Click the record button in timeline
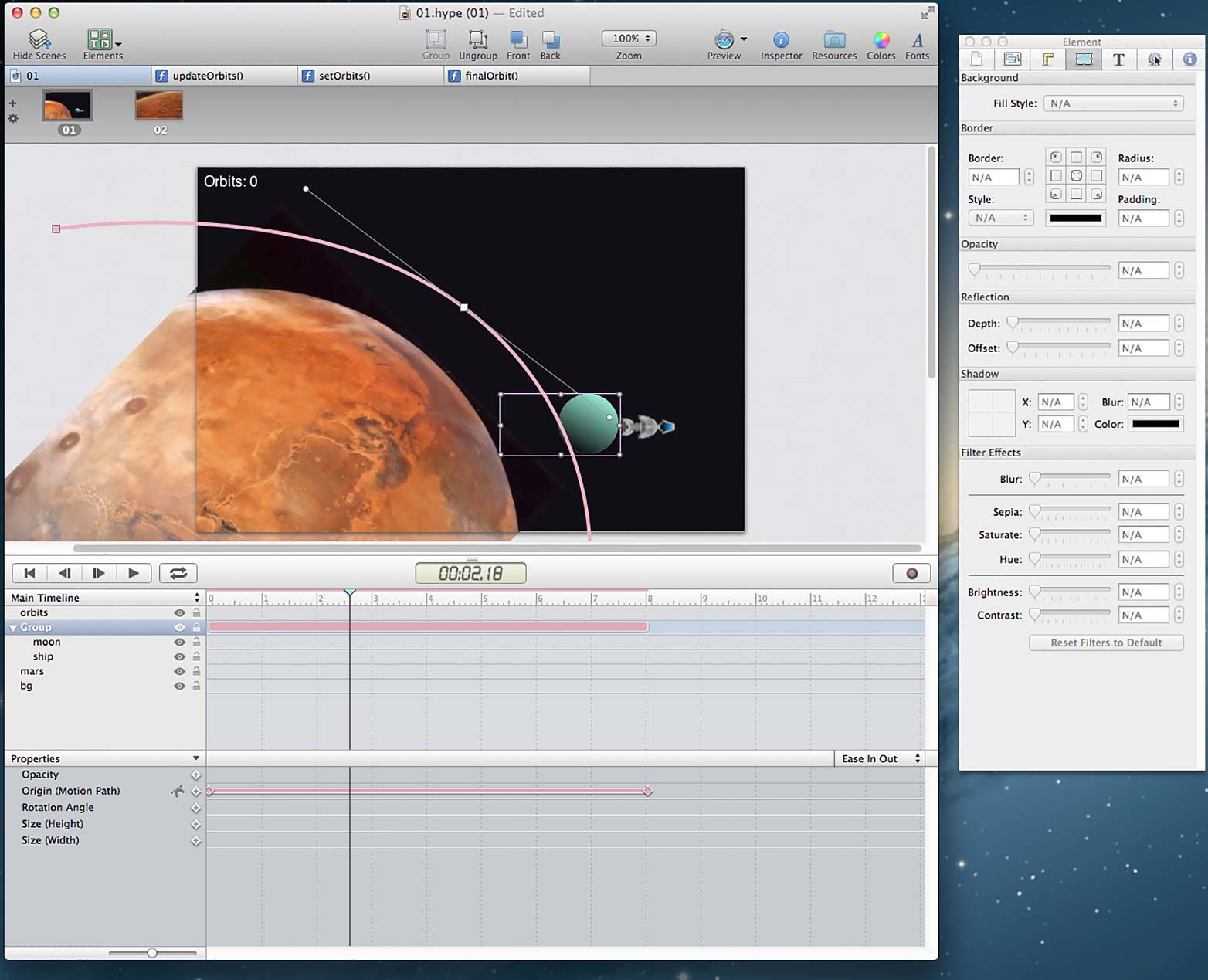Screen dimensions: 1208x980 [x=911, y=573]
